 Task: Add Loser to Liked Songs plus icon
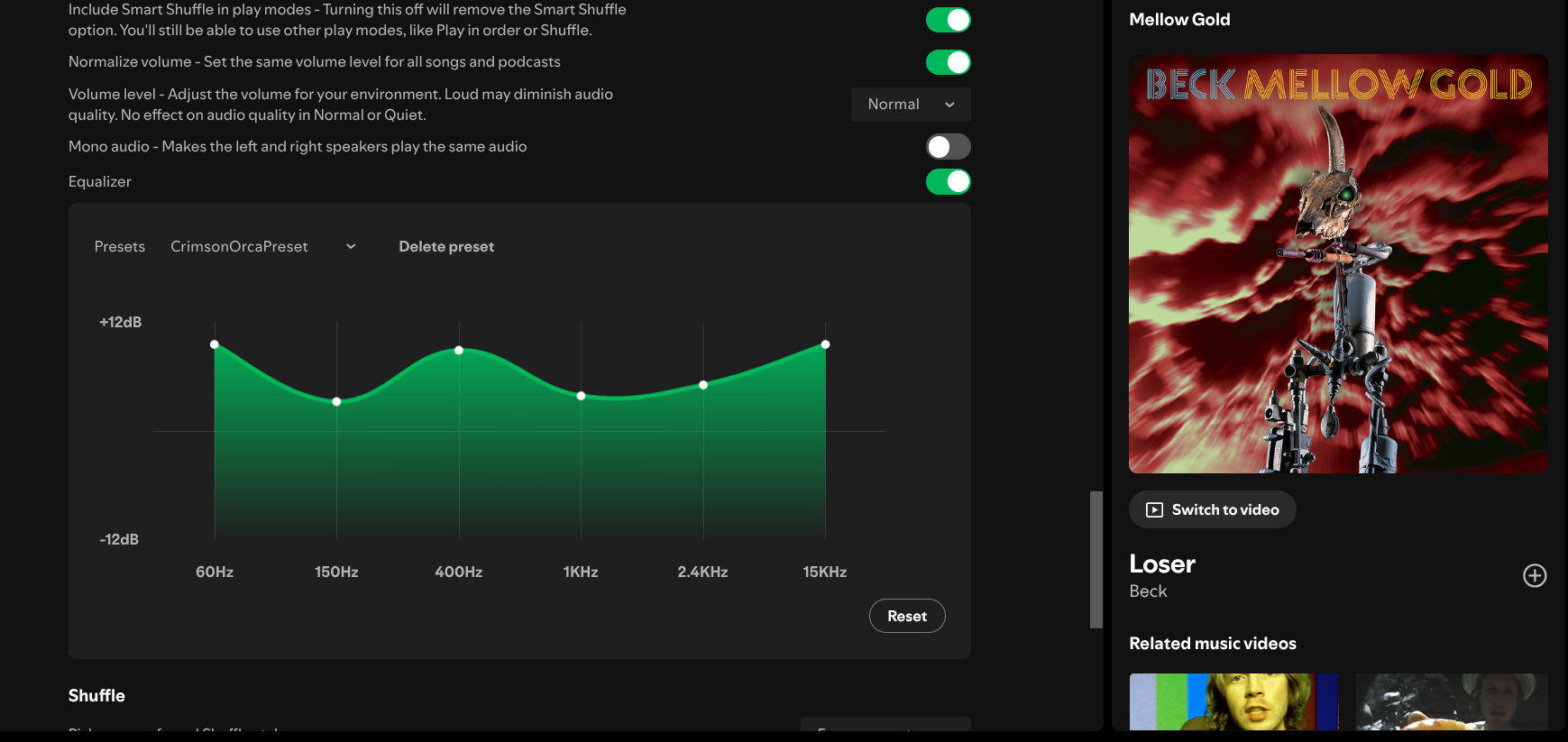tap(1535, 575)
